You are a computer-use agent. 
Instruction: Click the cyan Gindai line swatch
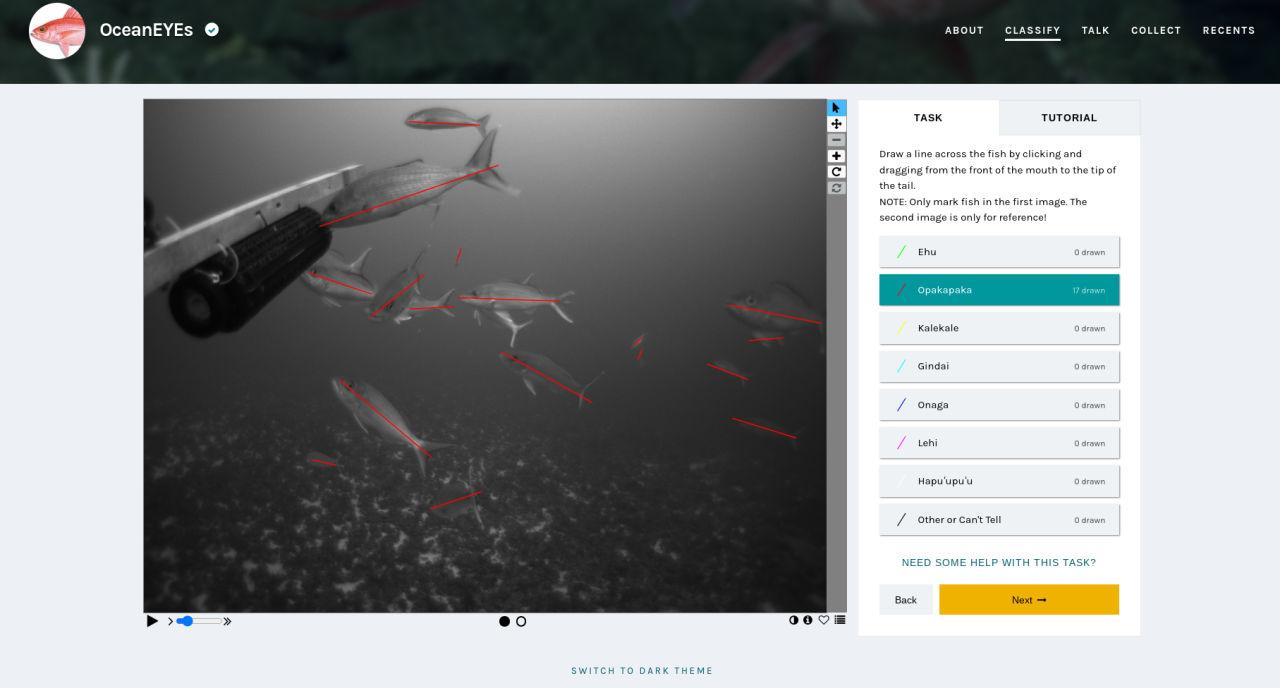pos(902,366)
